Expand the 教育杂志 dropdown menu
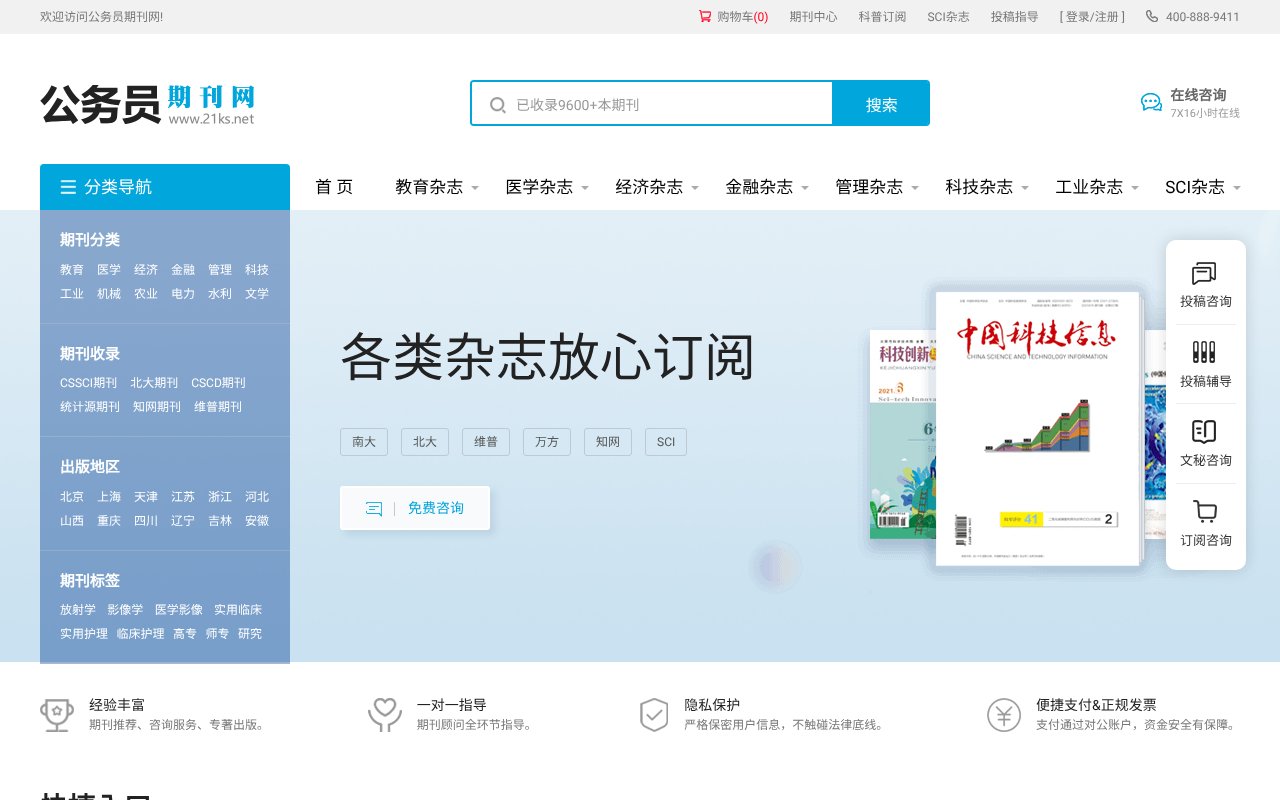1280x800 pixels. pos(429,186)
